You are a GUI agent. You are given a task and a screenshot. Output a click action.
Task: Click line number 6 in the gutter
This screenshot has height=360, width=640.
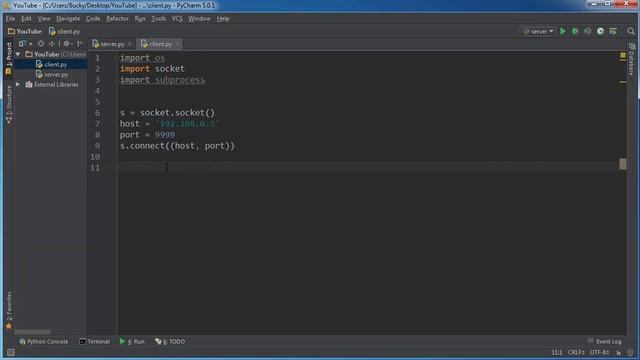(x=98, y=113)
